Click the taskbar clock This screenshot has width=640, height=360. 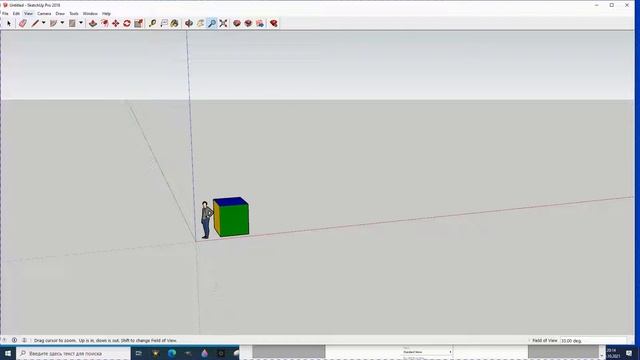(x=614, y=353)
